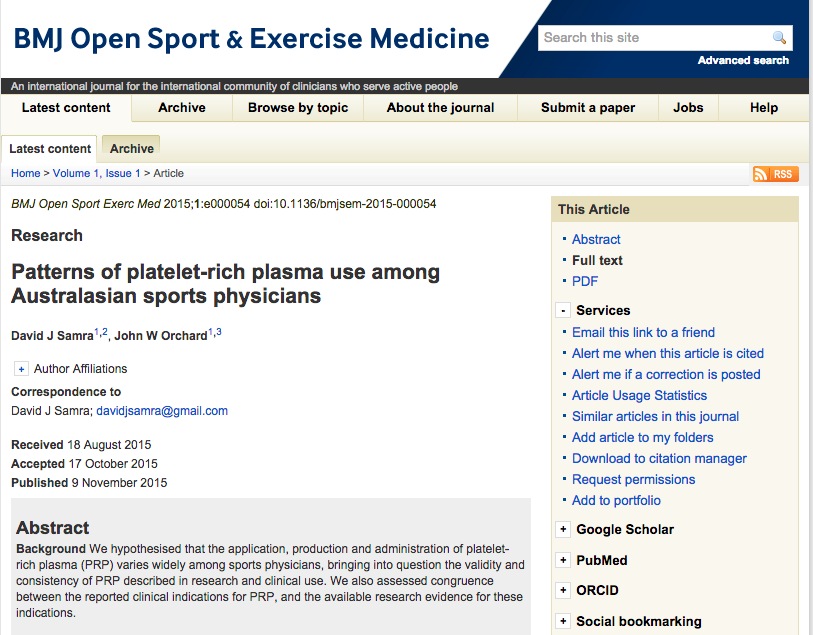Expand the ORCID section

(x=563, y=590)
